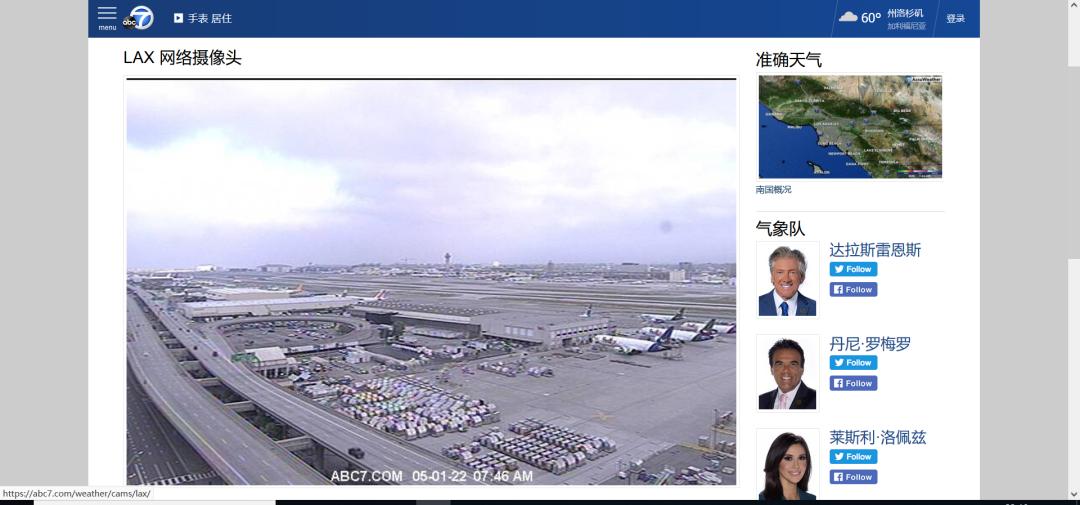Click the cloud weather icon
Viewport: 1080px width, 505px height.
[x=848, y=17]
